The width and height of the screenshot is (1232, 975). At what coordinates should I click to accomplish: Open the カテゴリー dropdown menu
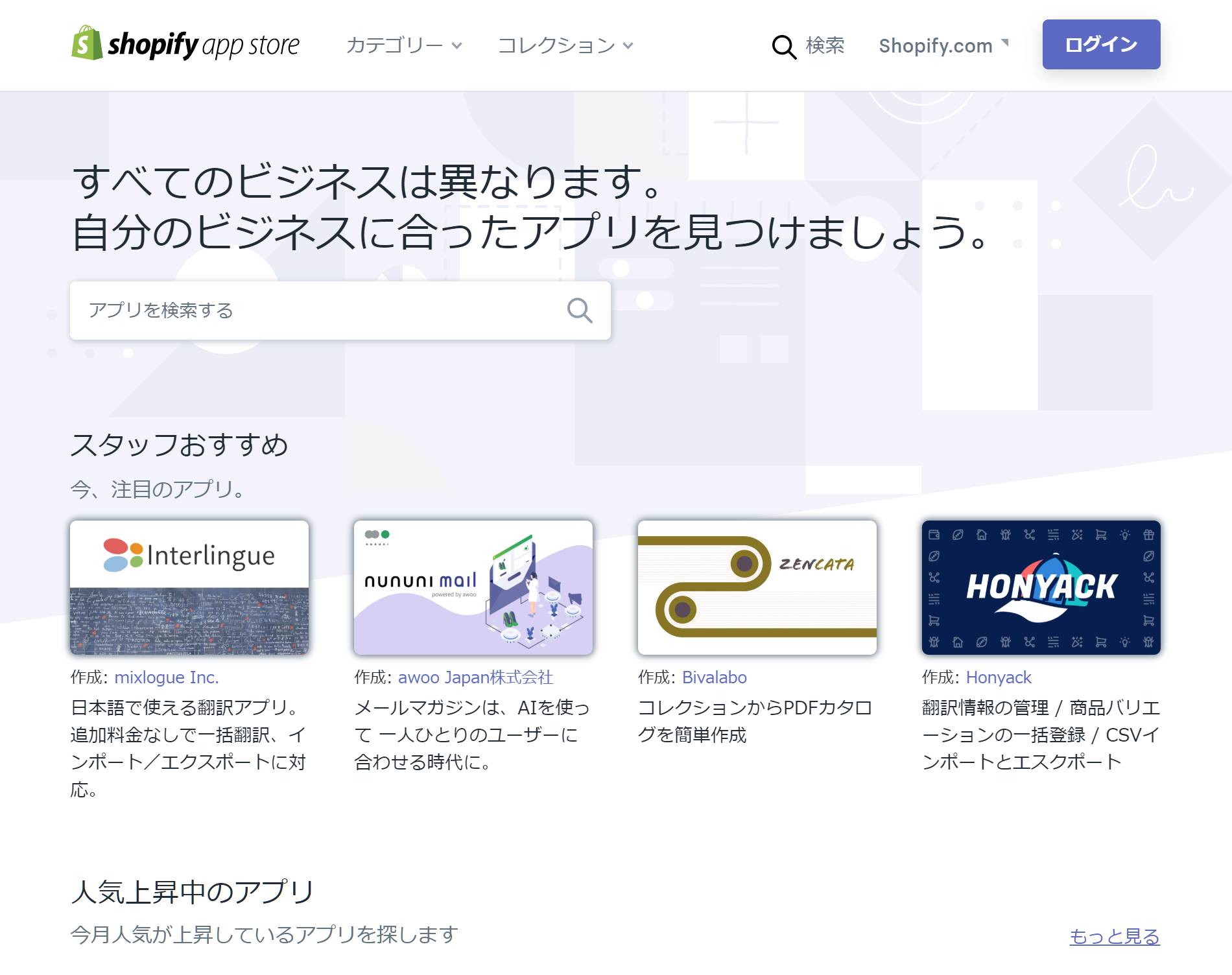[404, 45]
